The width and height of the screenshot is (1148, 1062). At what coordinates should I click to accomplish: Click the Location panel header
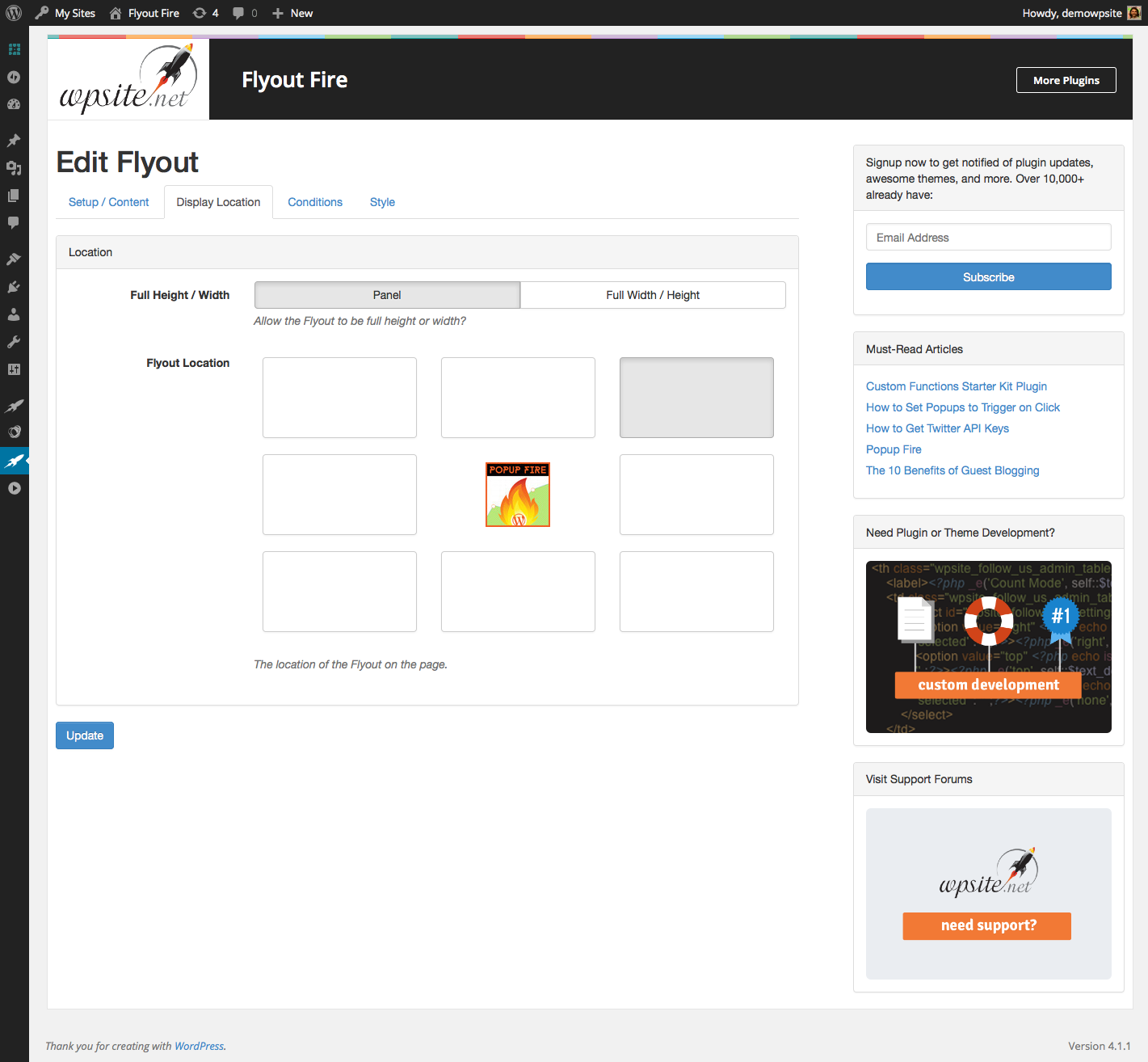click(x=427, y=252)
